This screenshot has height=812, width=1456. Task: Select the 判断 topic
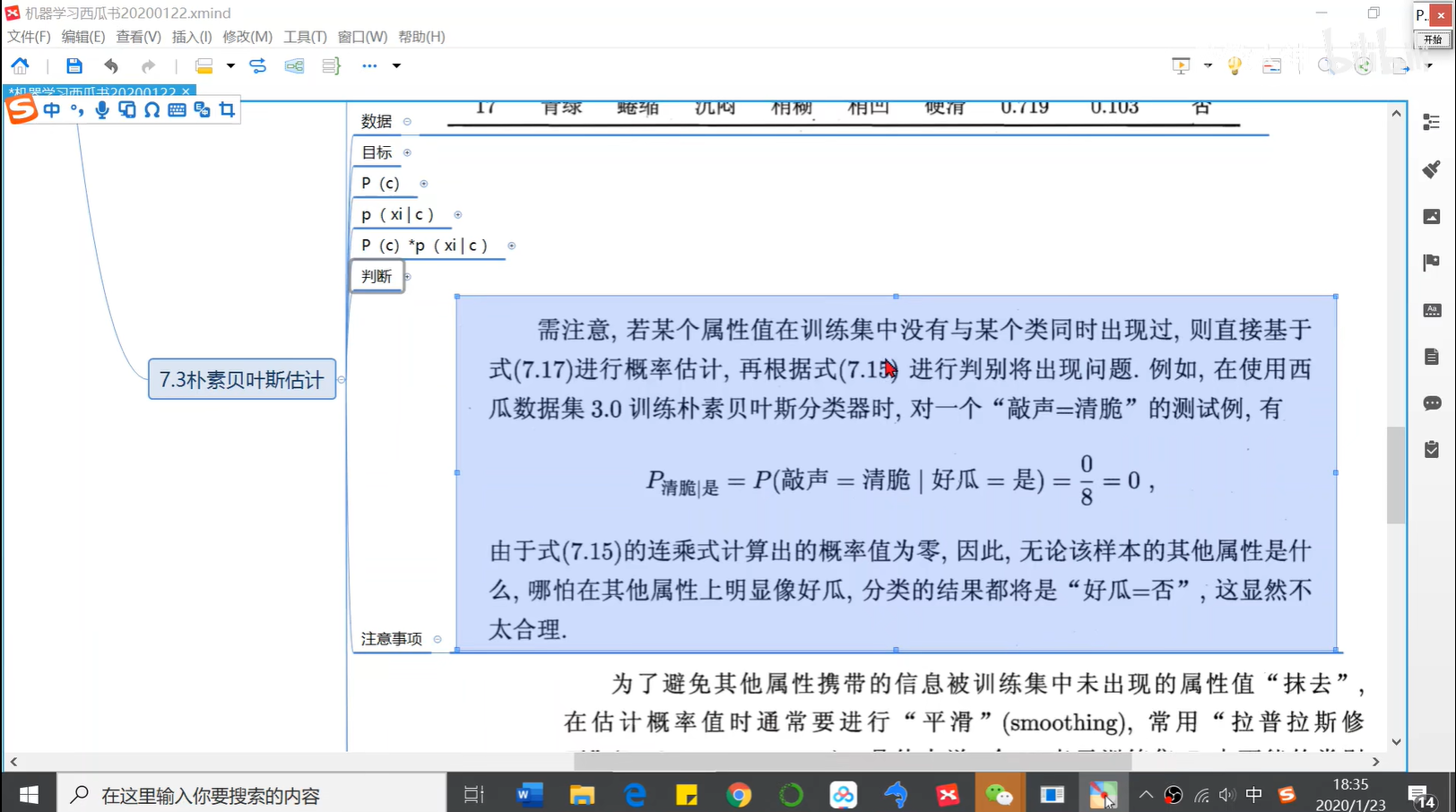377,276
